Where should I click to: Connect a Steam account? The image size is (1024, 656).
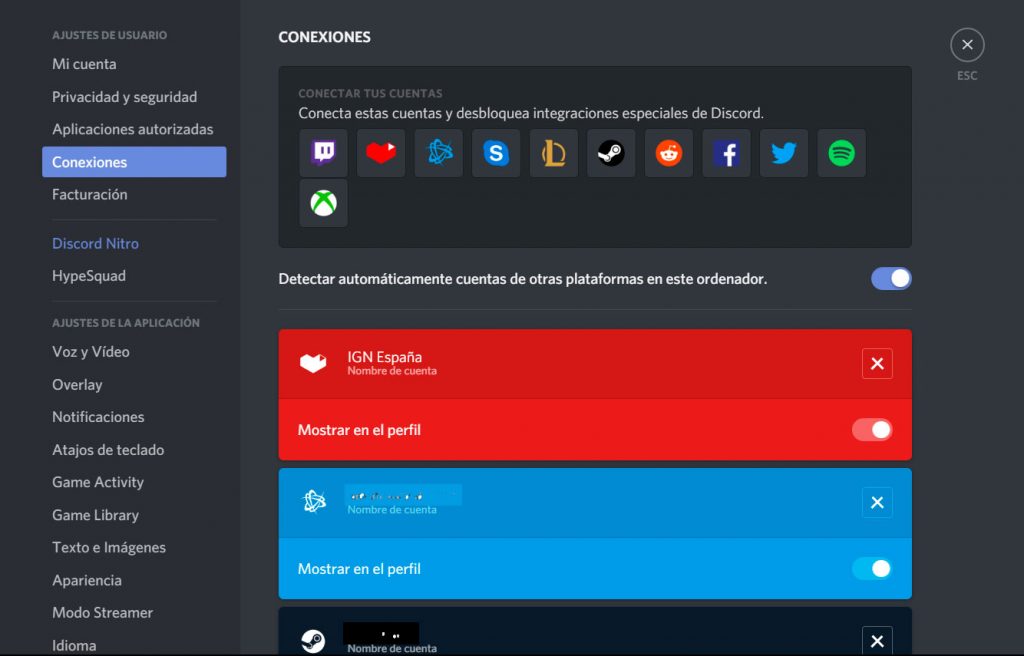click(x=611, y=152)
